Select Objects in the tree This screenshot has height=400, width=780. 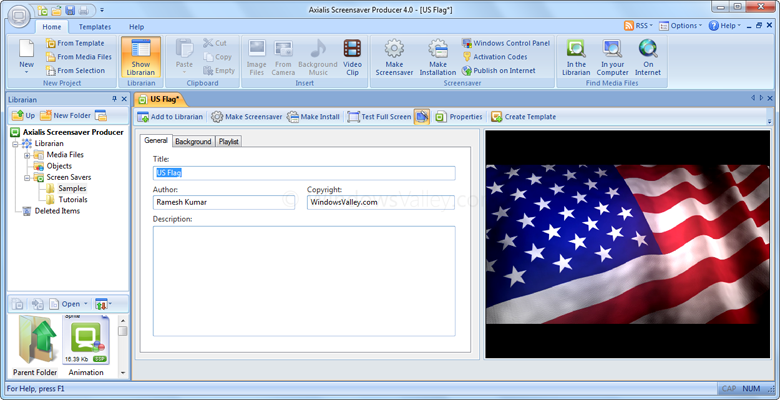pos(59,166)
